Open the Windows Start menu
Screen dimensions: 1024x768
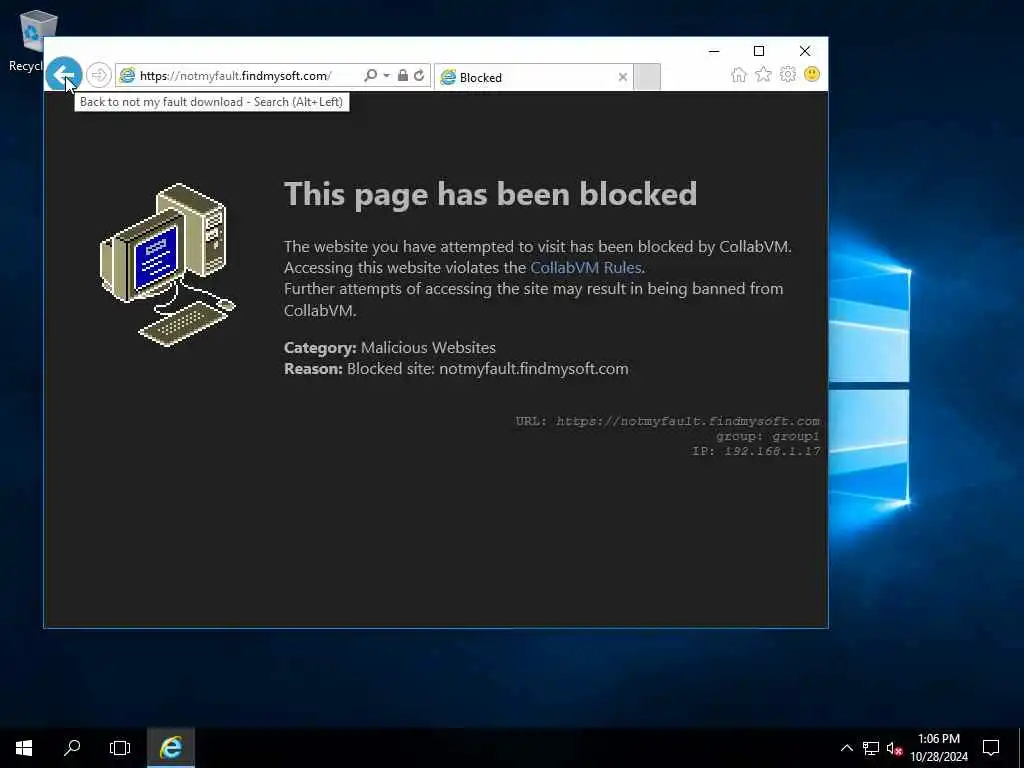tap(24, 748)
